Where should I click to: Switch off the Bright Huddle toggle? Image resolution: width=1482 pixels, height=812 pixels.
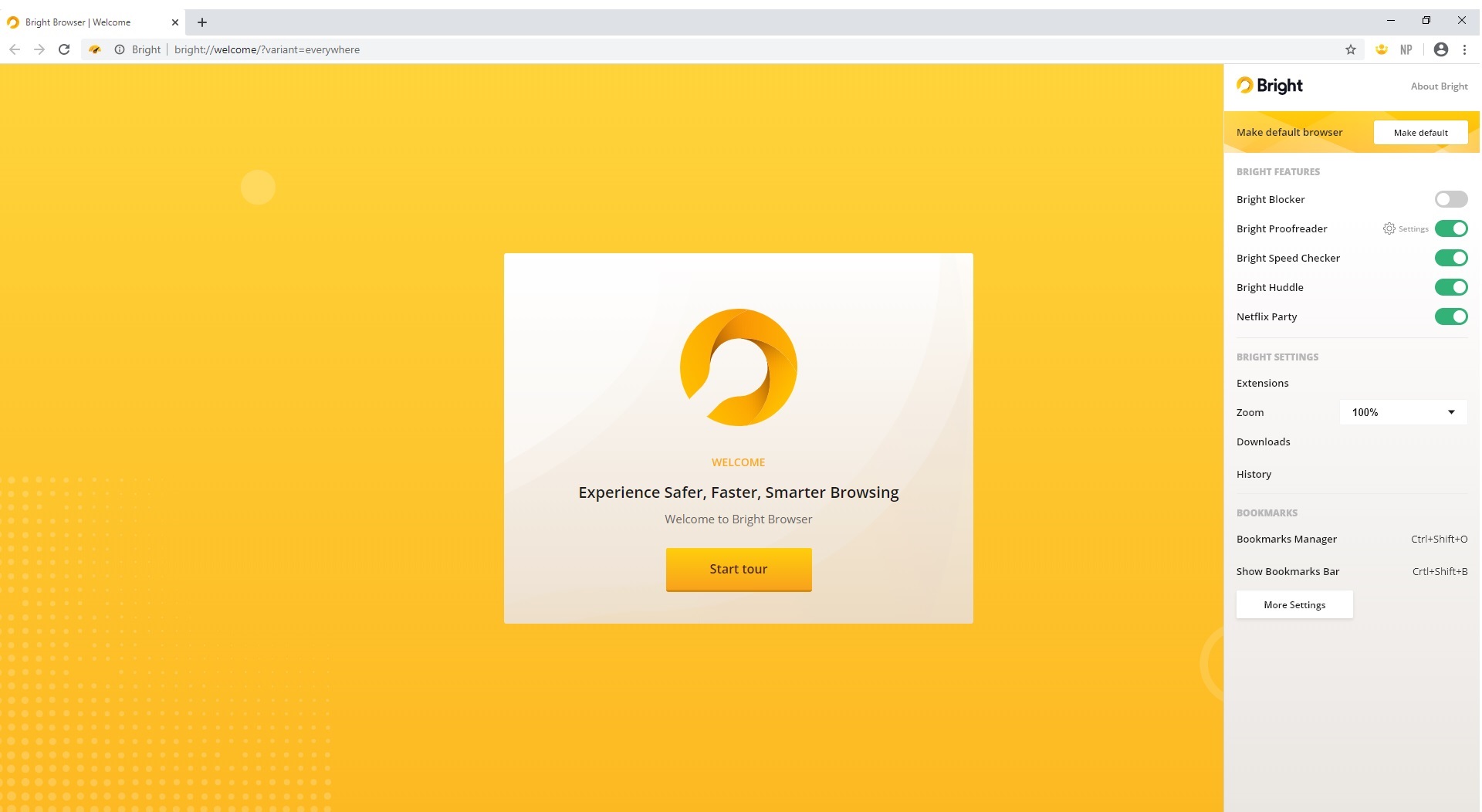[x=1451, y=287]
